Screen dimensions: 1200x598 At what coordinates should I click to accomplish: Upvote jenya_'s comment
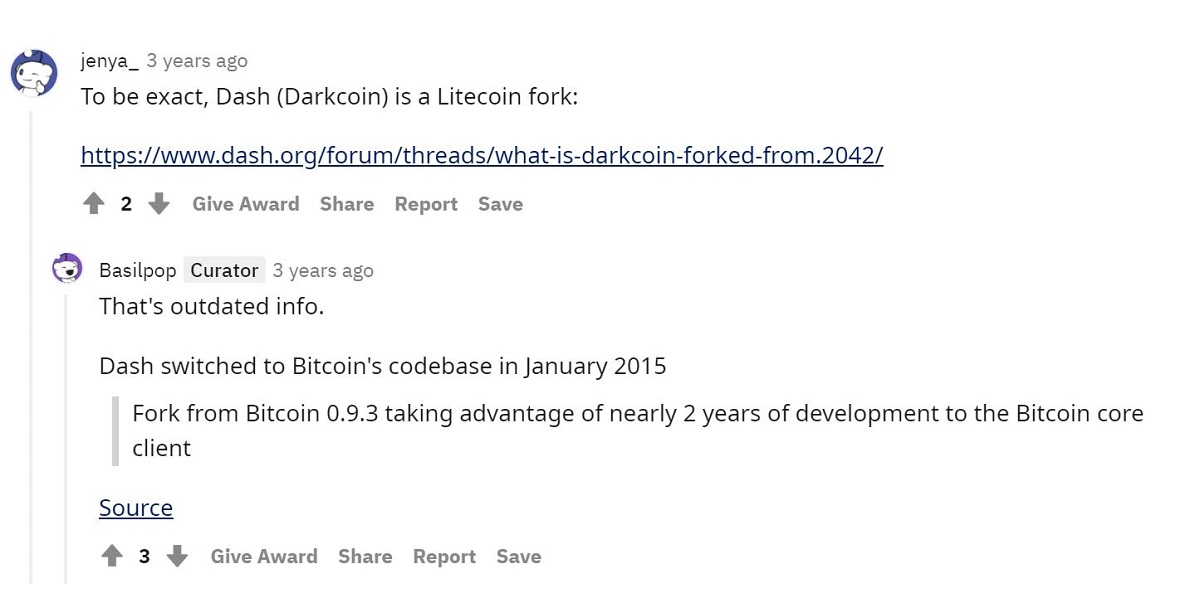(94, 204)
